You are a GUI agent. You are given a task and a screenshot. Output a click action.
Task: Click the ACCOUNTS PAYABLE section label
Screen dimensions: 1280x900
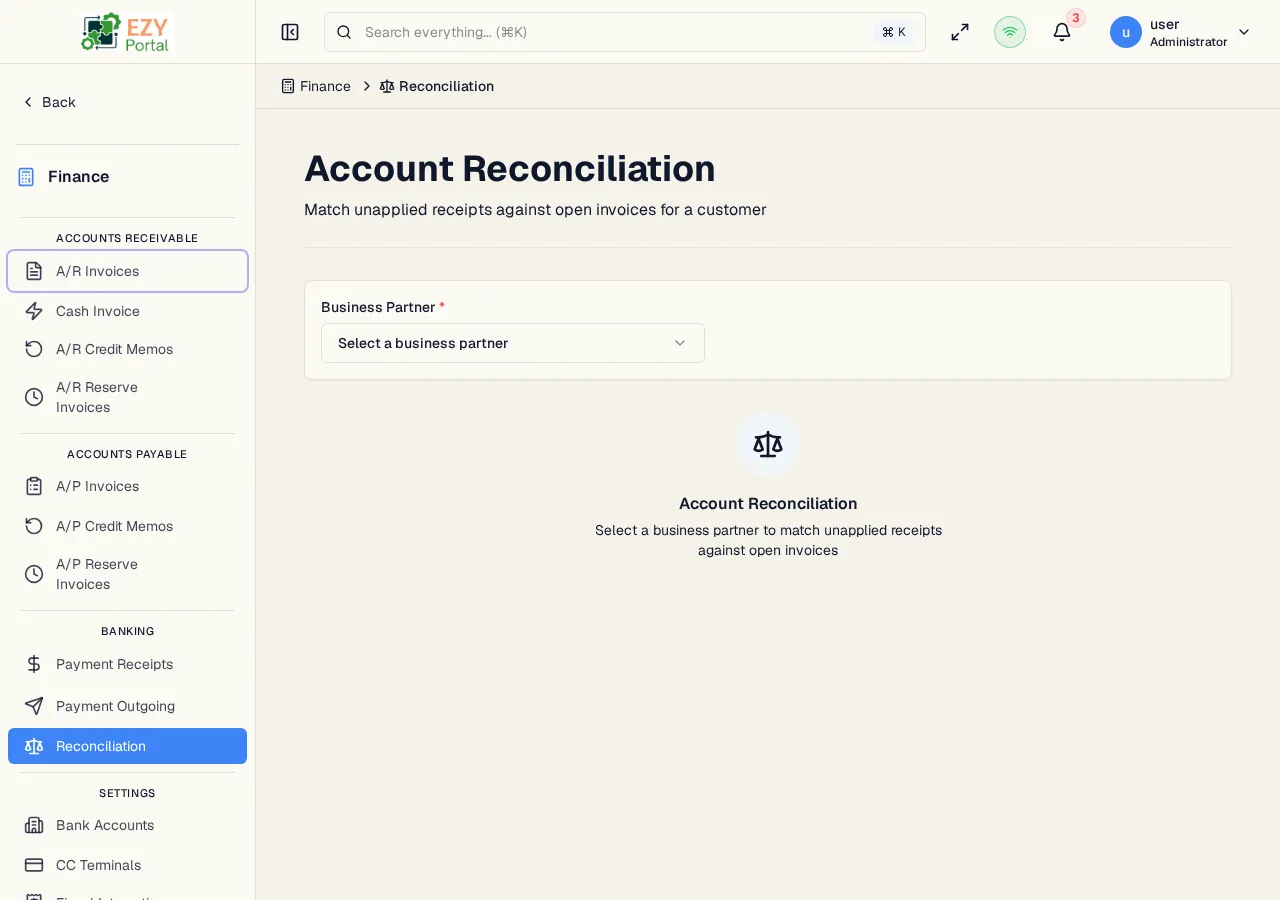[x=127, y=454]
